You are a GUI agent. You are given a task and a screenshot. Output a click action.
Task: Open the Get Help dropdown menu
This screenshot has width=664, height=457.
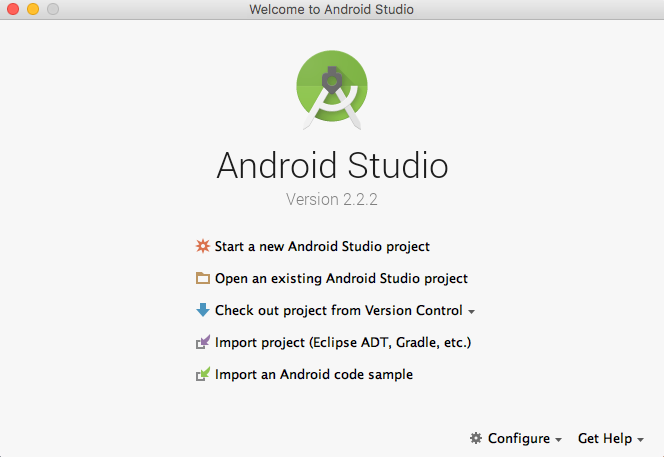click(611, 438)
